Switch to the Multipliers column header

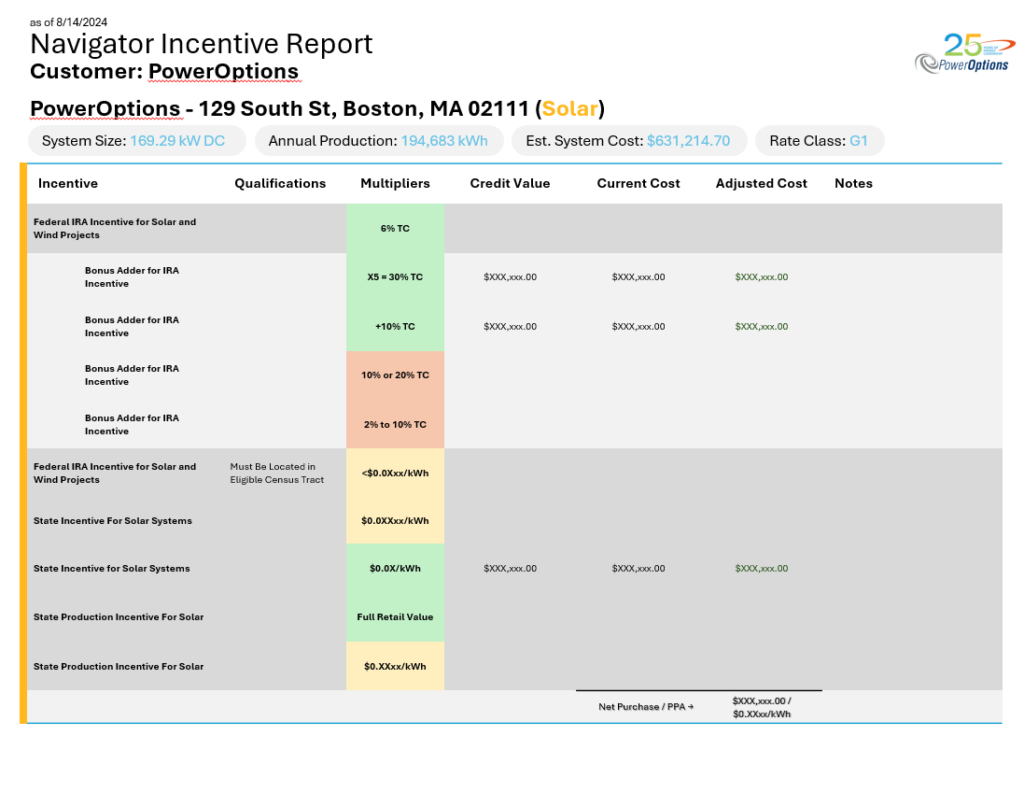point(395,183)
